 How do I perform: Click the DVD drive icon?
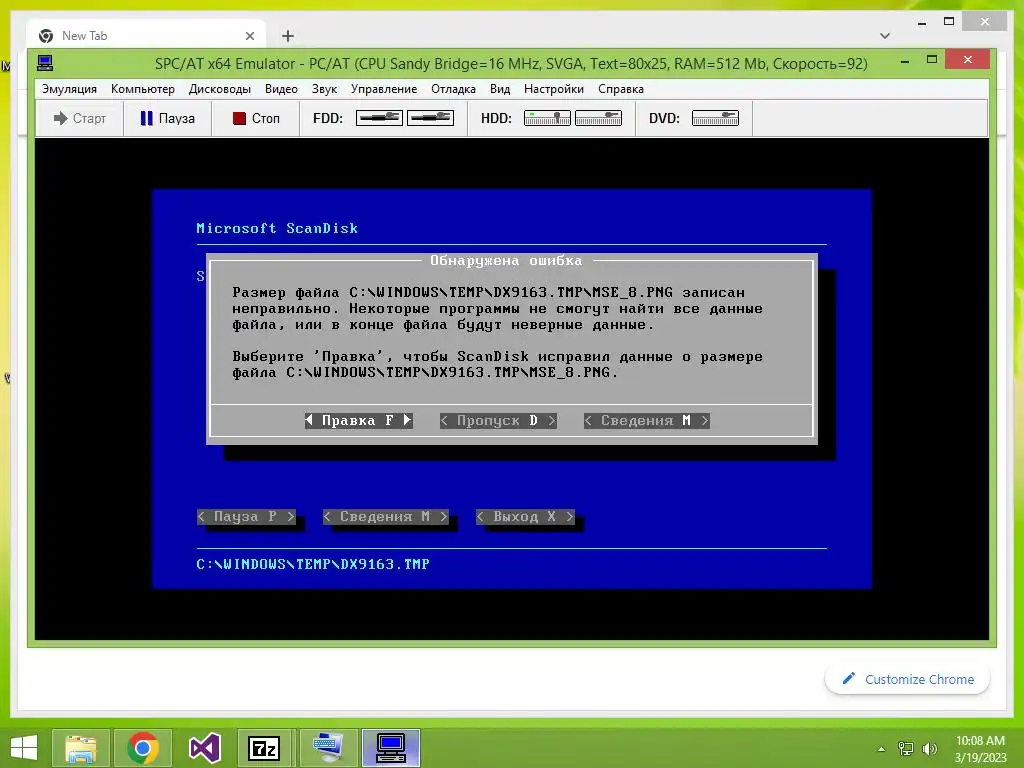click(715, 118)
